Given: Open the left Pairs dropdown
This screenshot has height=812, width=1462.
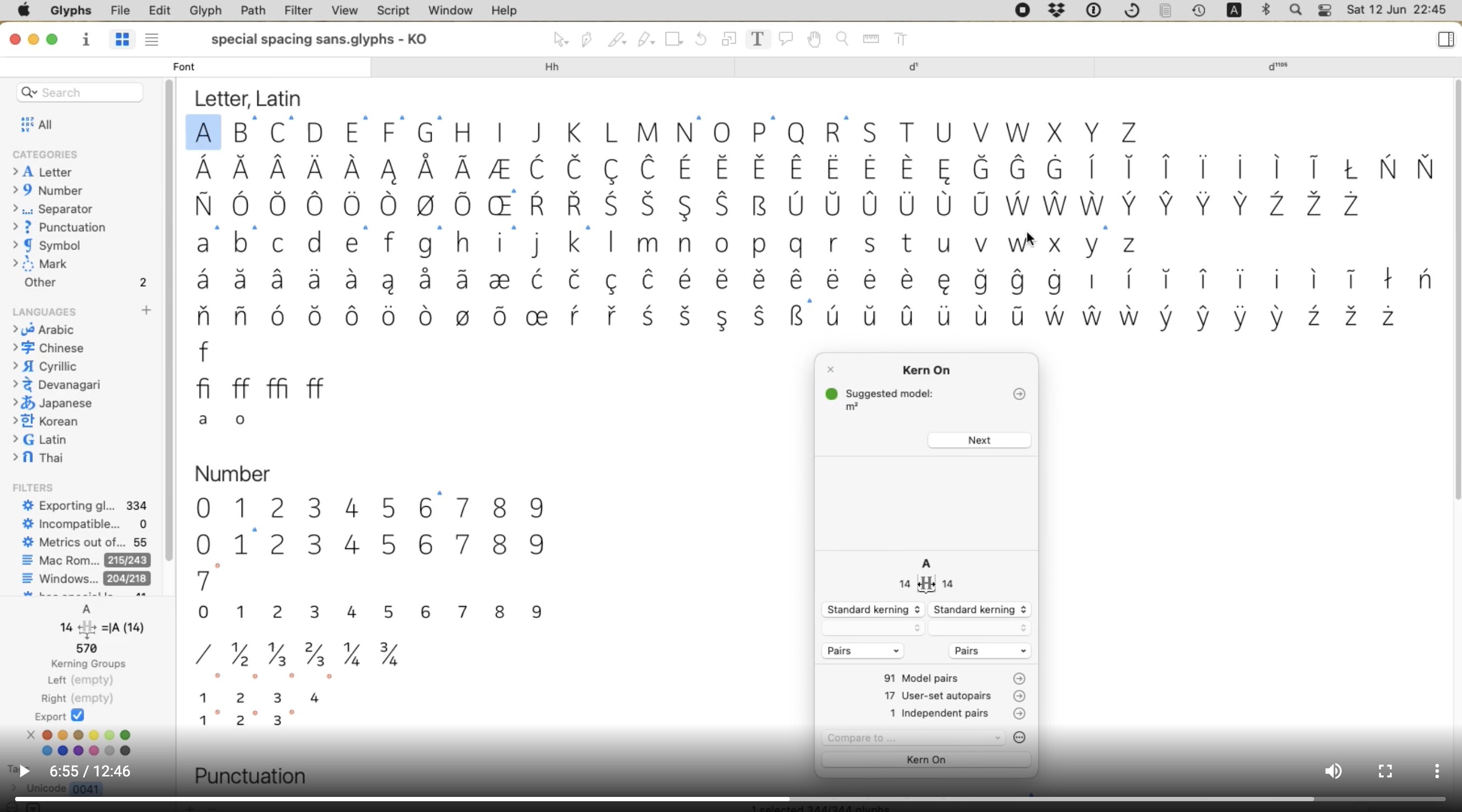Looking at the screenshot, I should tap(863, 651).
